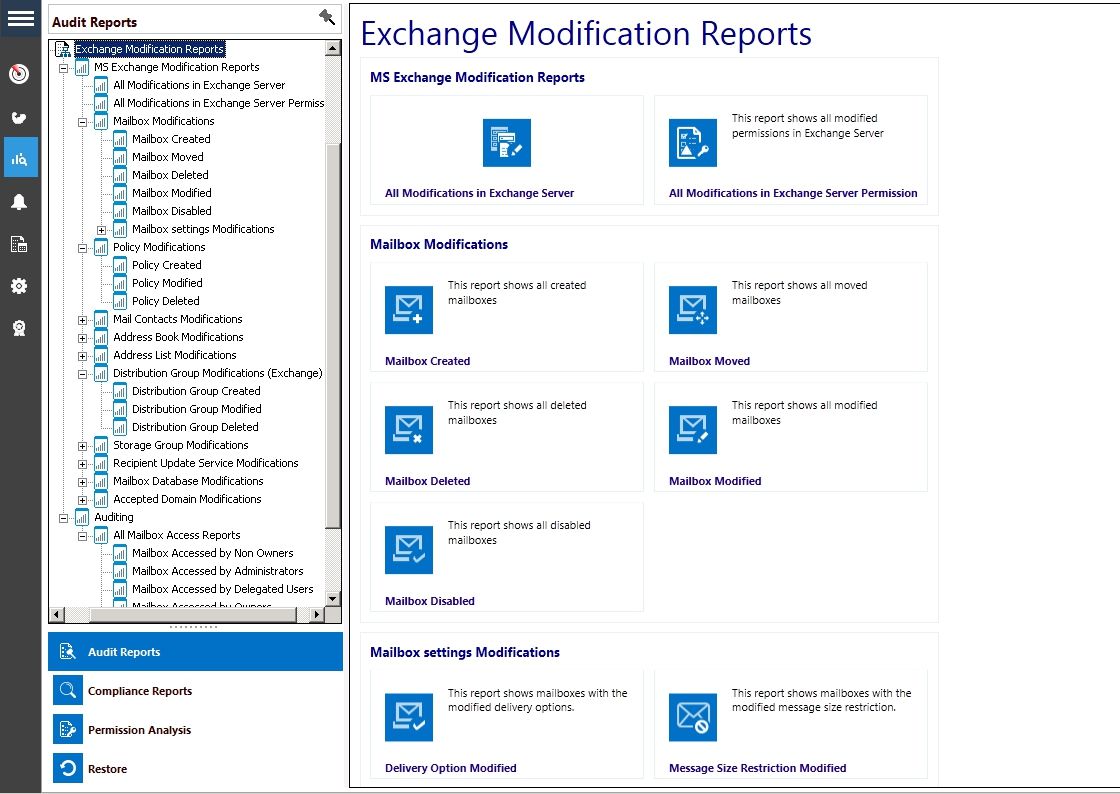Image resolution: width=1120 pixels, height=794 pixels.
Task: Click the Mailbox Deleted report tile icon
Action: tap(409, 430)
